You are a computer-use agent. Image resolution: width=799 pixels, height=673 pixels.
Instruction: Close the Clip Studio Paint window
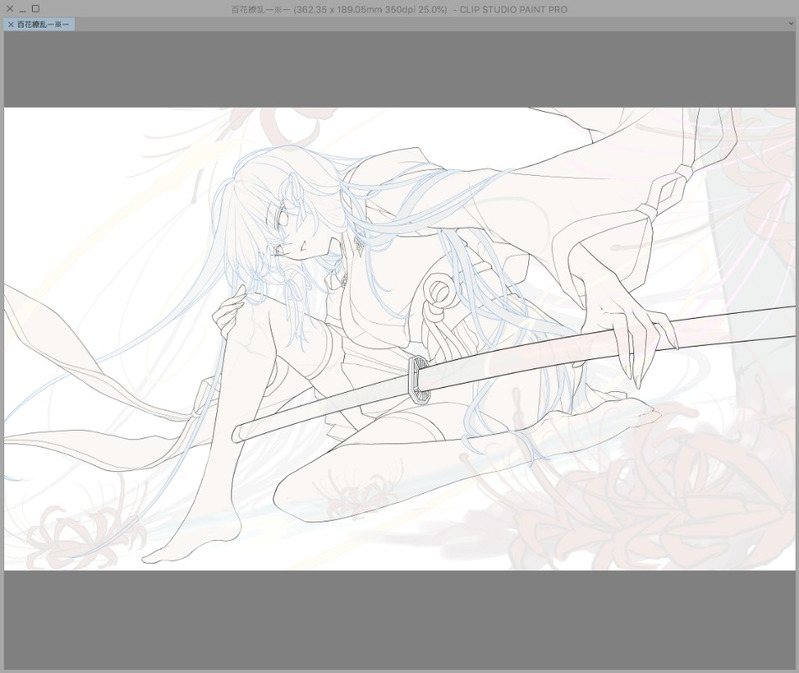point(10,9)
